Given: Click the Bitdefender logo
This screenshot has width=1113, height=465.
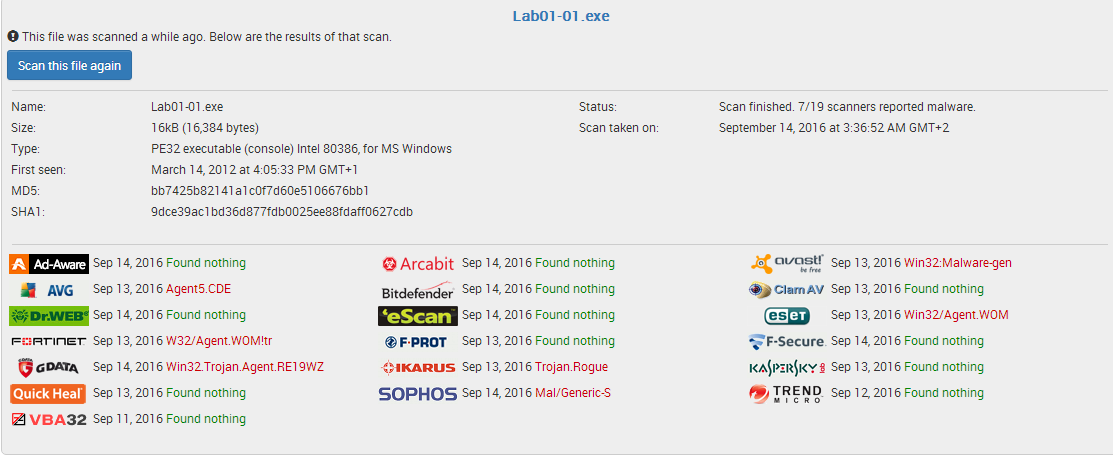Looking at the screenshot, I should click(418, 290).
